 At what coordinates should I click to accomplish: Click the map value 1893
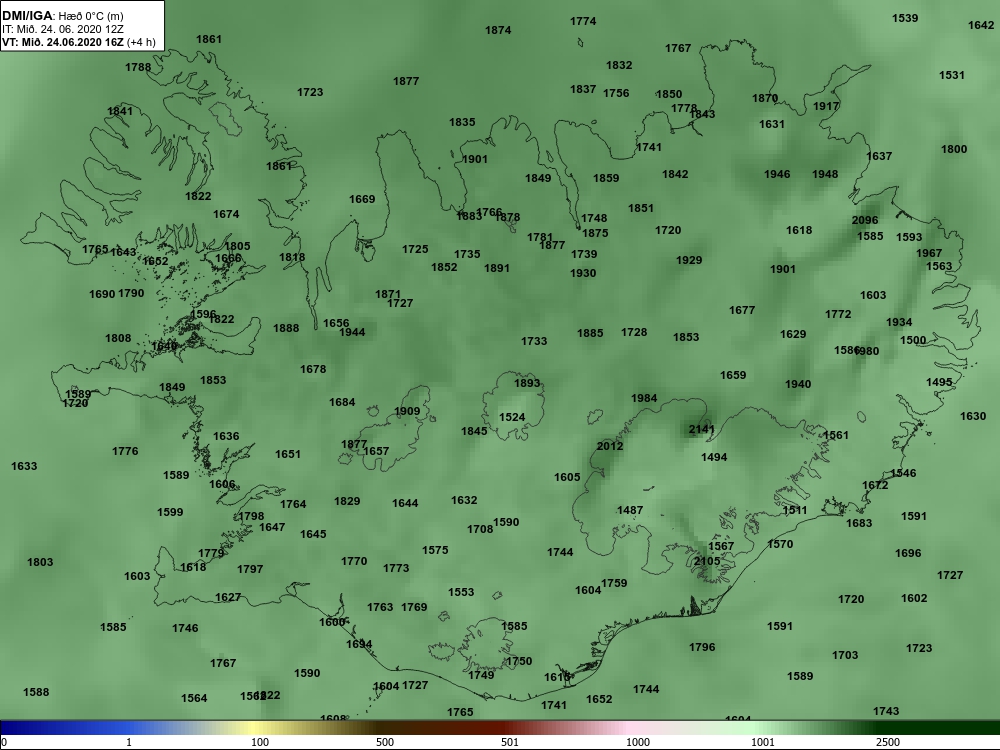click(527, 383)
